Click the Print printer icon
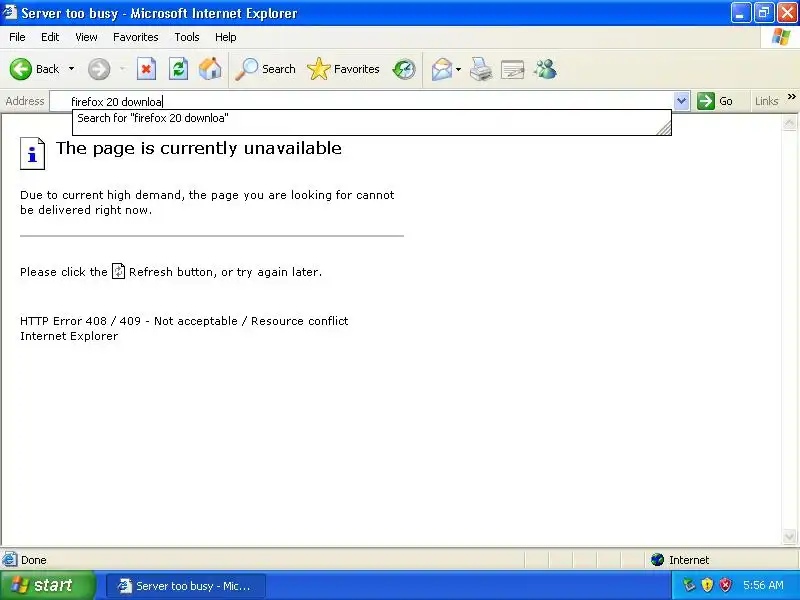This screenshot has width=800, height=600. tap(481, 69)
